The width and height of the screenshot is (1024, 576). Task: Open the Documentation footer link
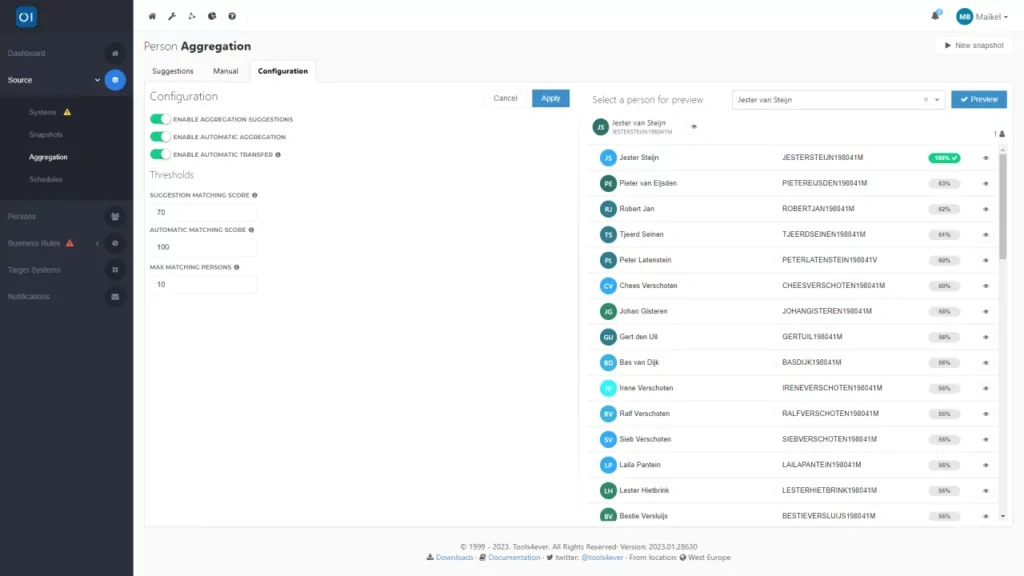513,557
